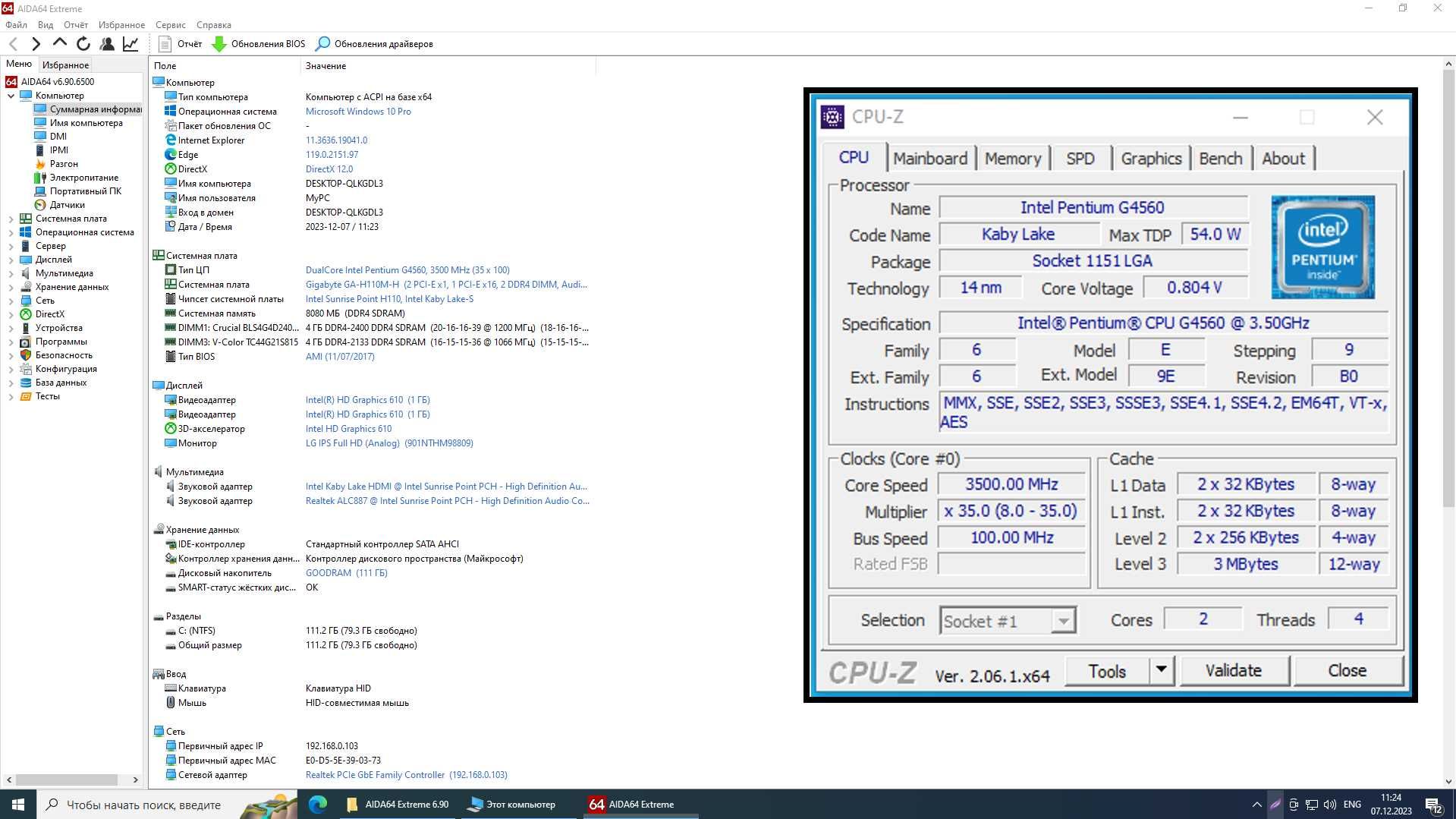Click the Поле column header
The height and width of the screenshot is (819, 1456).
[x=225, y=66]
